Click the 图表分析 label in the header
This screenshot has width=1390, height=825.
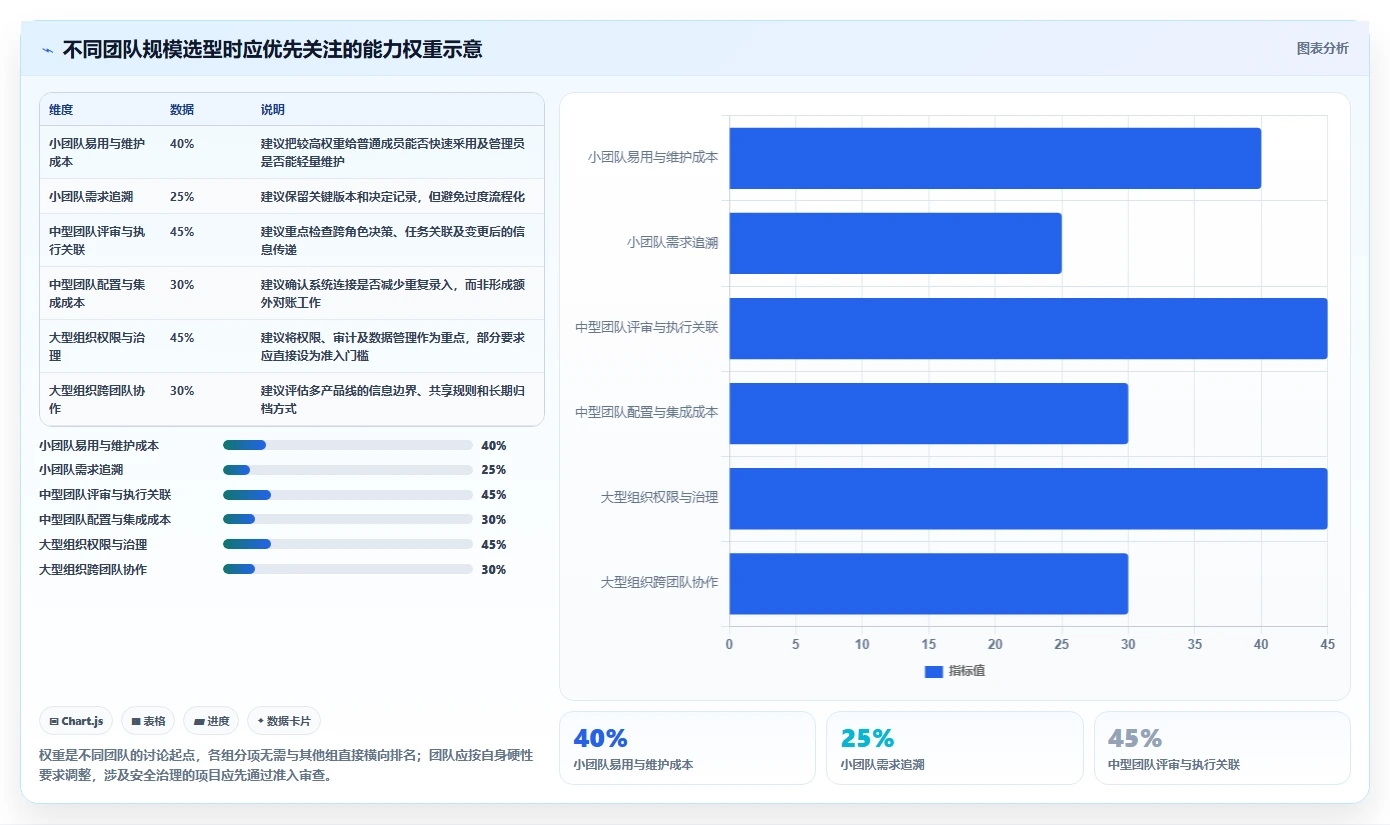point(1322,48)
